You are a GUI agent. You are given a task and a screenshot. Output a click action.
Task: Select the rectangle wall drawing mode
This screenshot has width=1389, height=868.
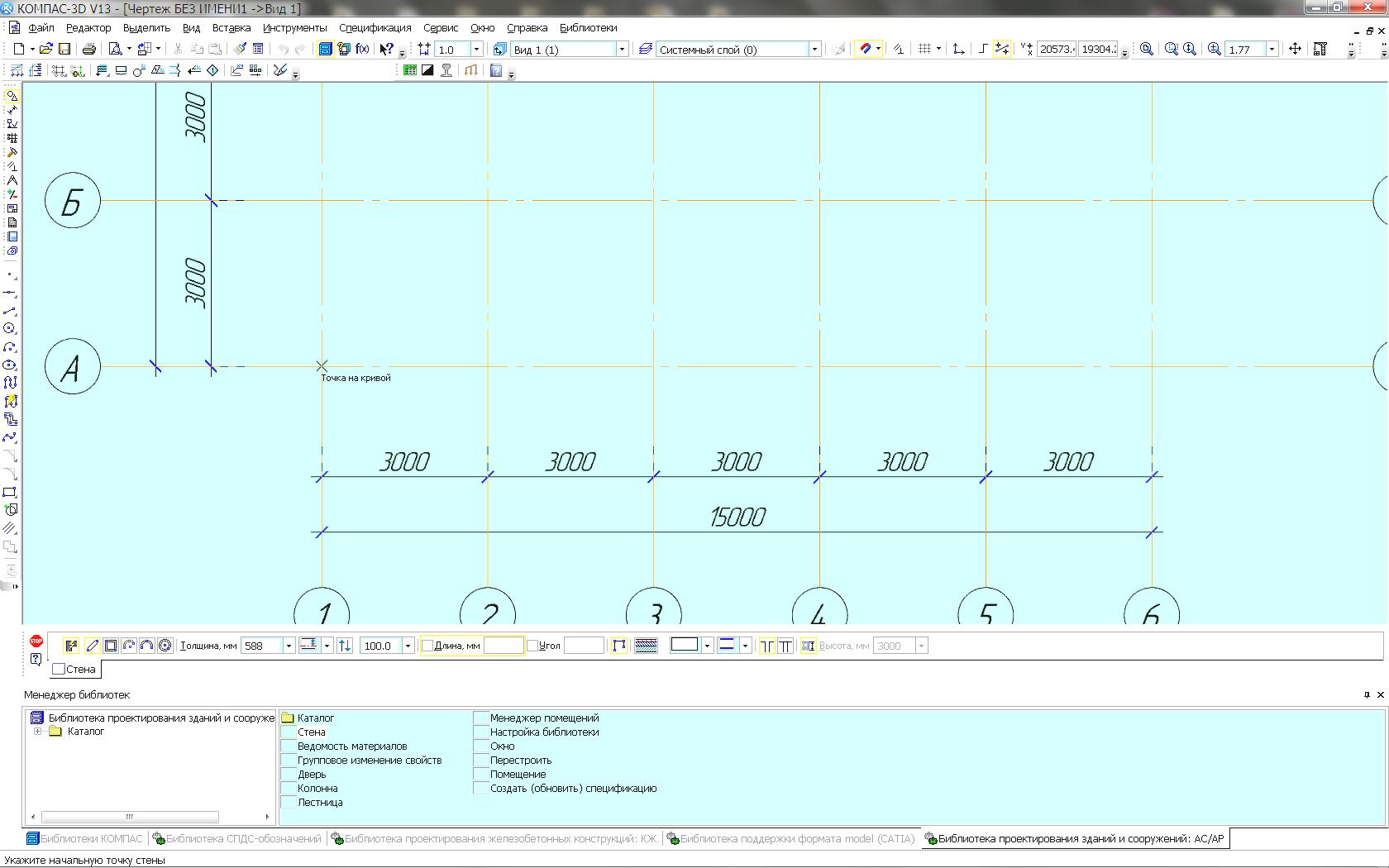pyautogui.click(x=111, y=646)
